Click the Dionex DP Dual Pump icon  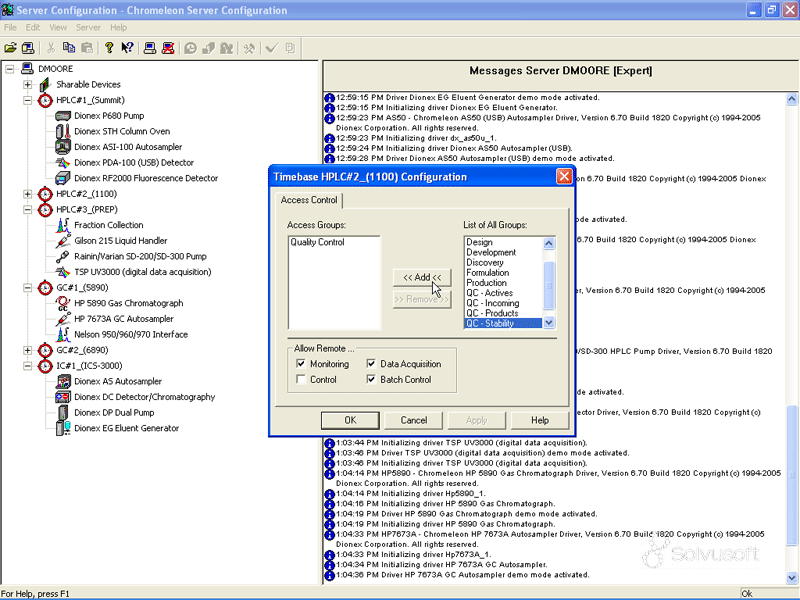[63, 413]
